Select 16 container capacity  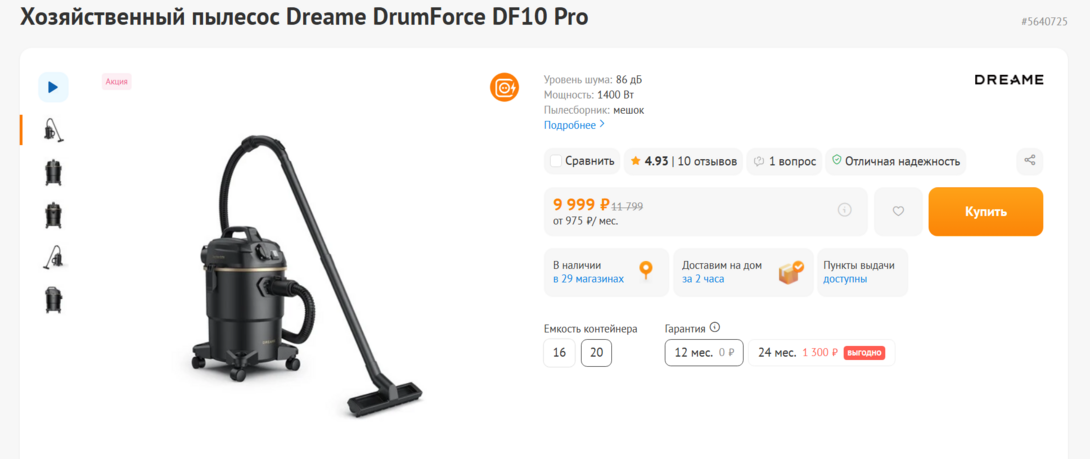pyautogui.click(x=559, y=353)
